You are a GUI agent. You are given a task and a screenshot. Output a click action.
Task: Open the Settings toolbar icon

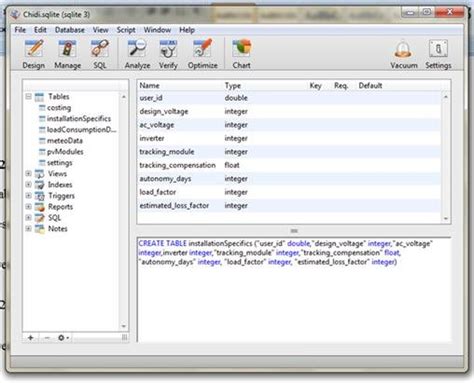(x=438, y=54)
